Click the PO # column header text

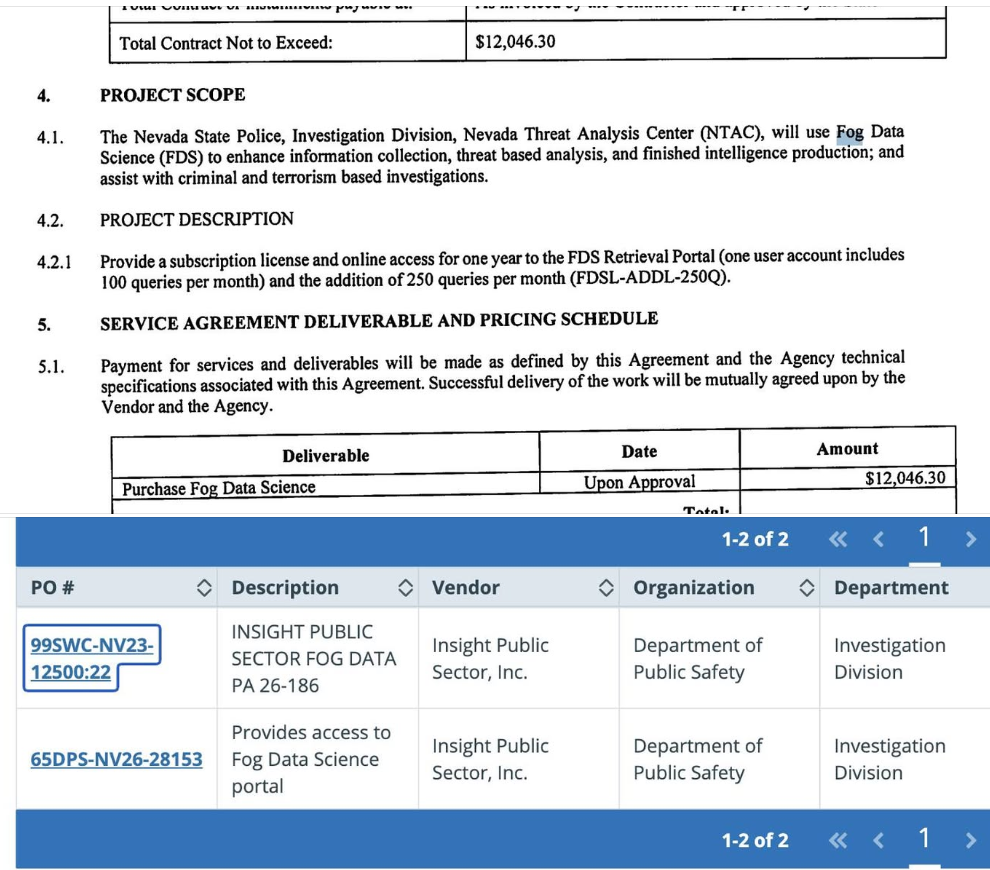(52, 588)
